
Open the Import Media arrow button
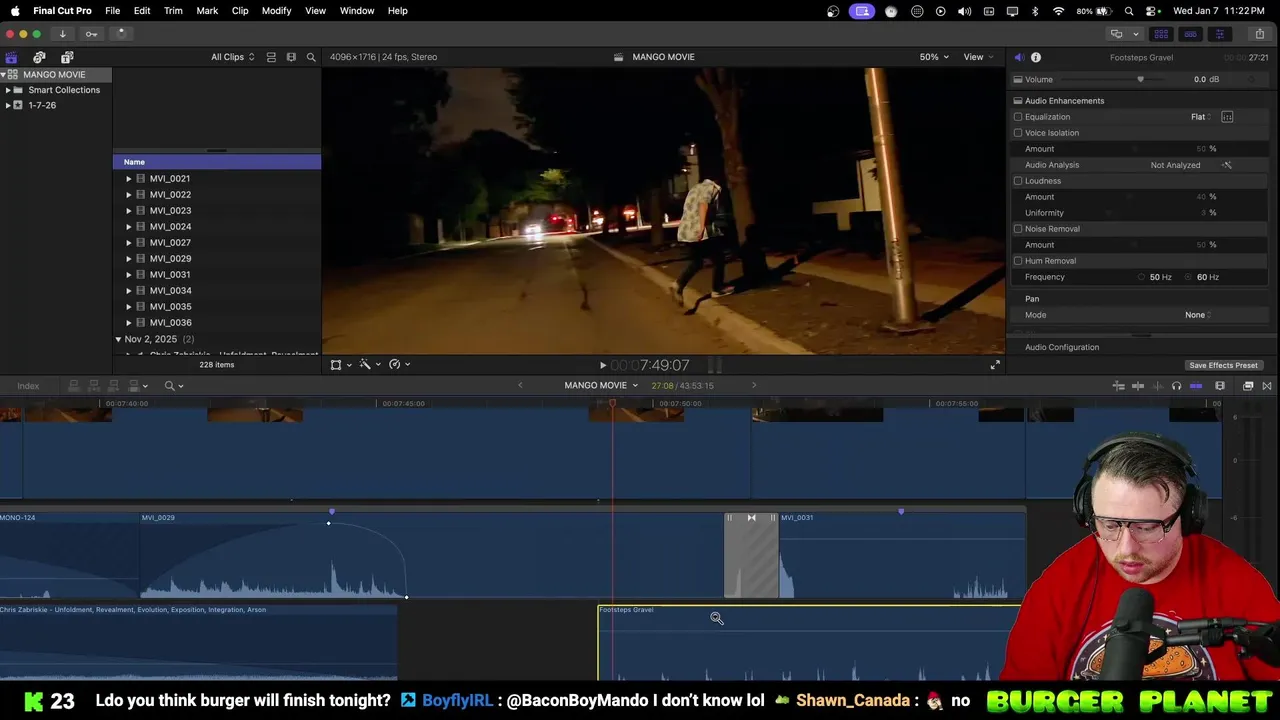[x=62, y=34]
